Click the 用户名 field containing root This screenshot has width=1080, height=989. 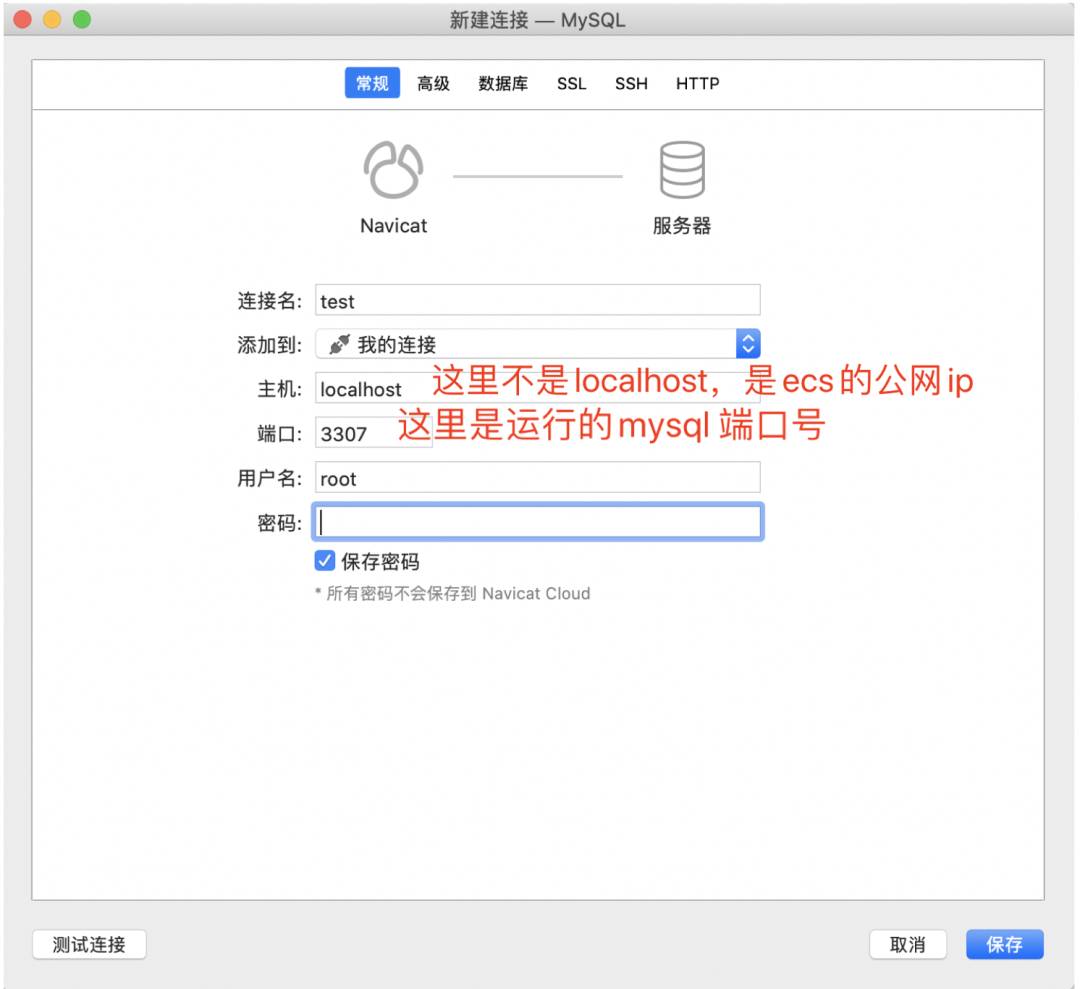coord(537,477)
